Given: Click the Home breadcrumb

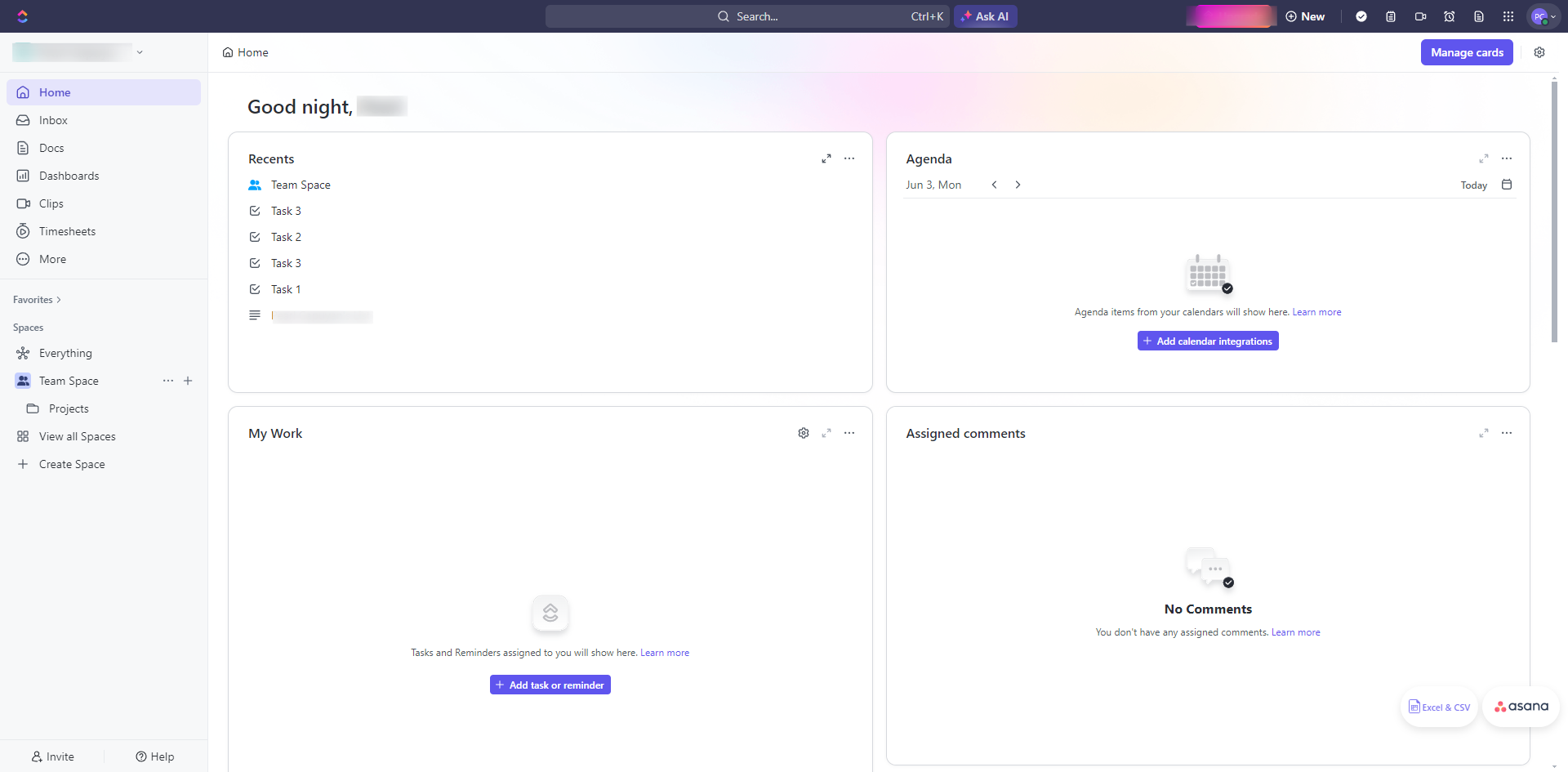Looking at the screenshot, I should click(x=245, y=52).
